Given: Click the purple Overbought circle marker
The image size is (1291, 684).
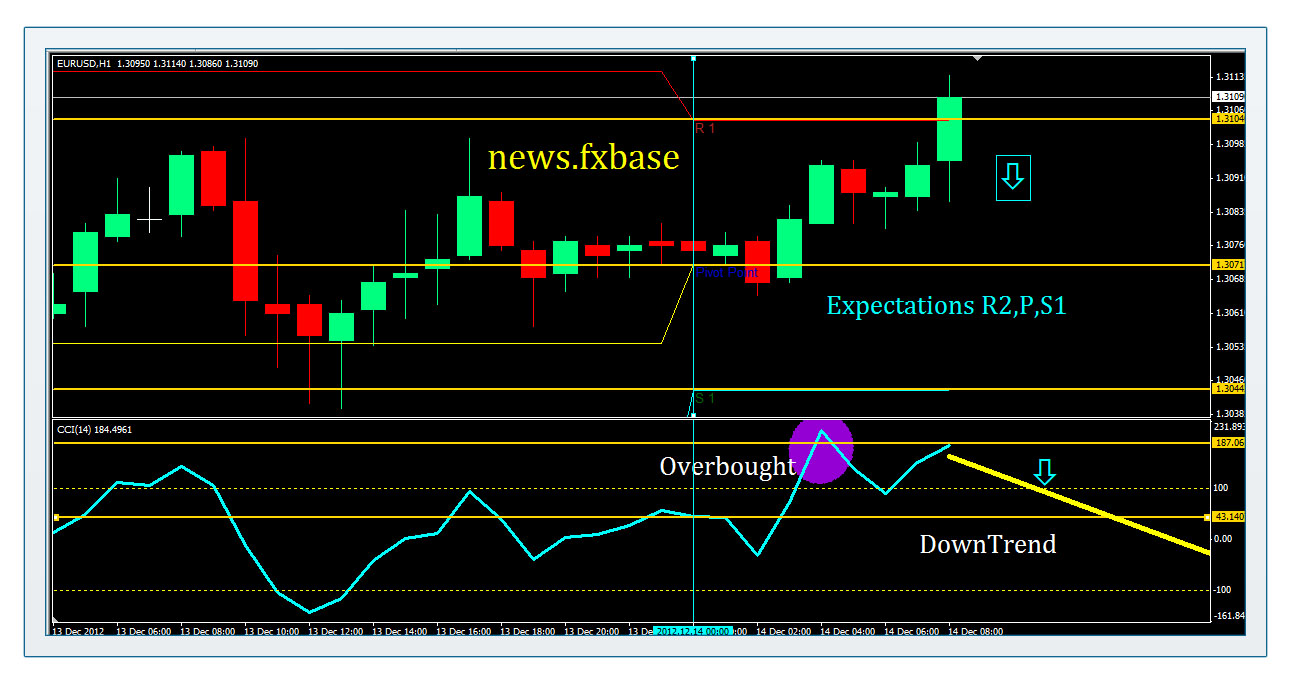Looking at the screenshot, I should (821, 450).
